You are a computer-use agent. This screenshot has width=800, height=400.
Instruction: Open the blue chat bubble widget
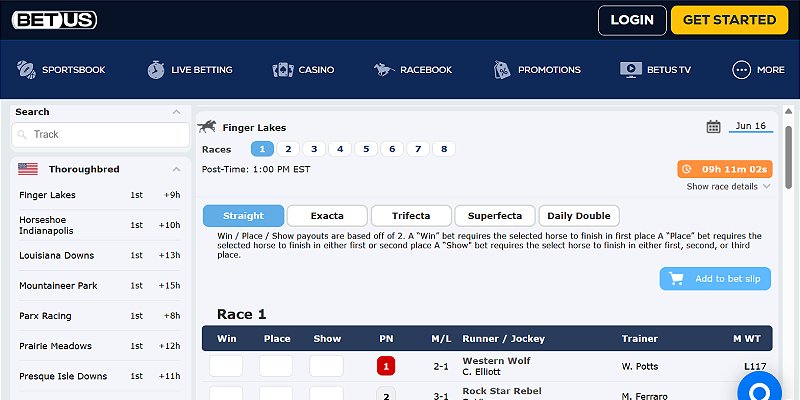pyautogui.click(x=759, y=388)
